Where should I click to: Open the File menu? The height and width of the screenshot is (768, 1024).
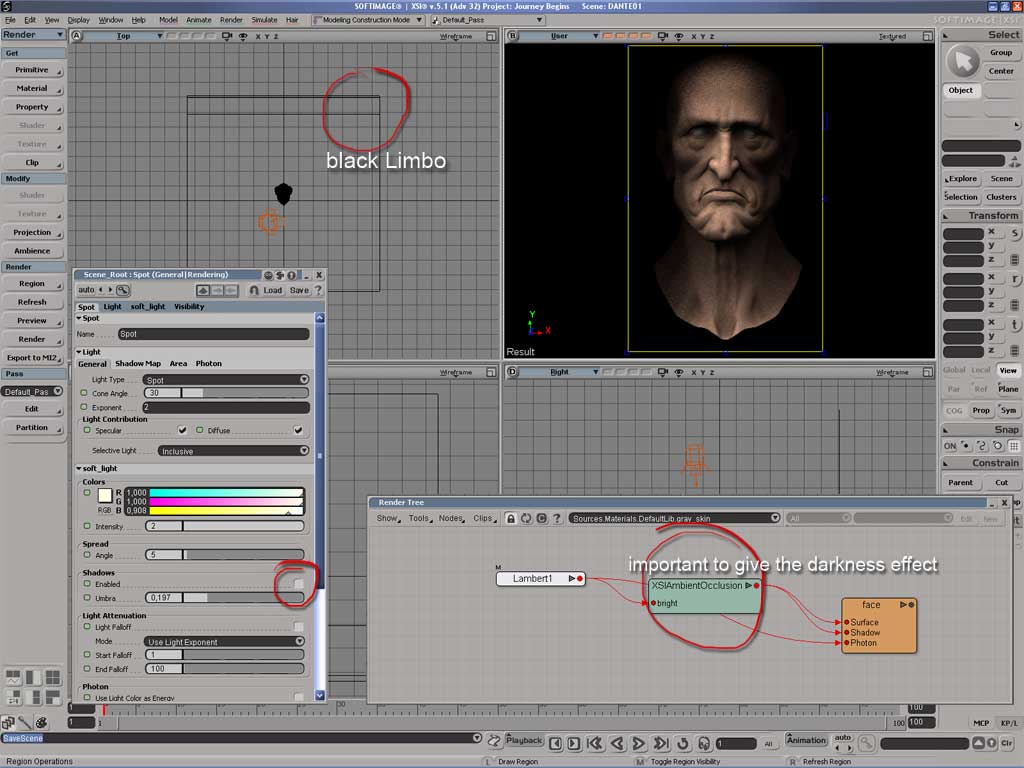tap(10, 20)
